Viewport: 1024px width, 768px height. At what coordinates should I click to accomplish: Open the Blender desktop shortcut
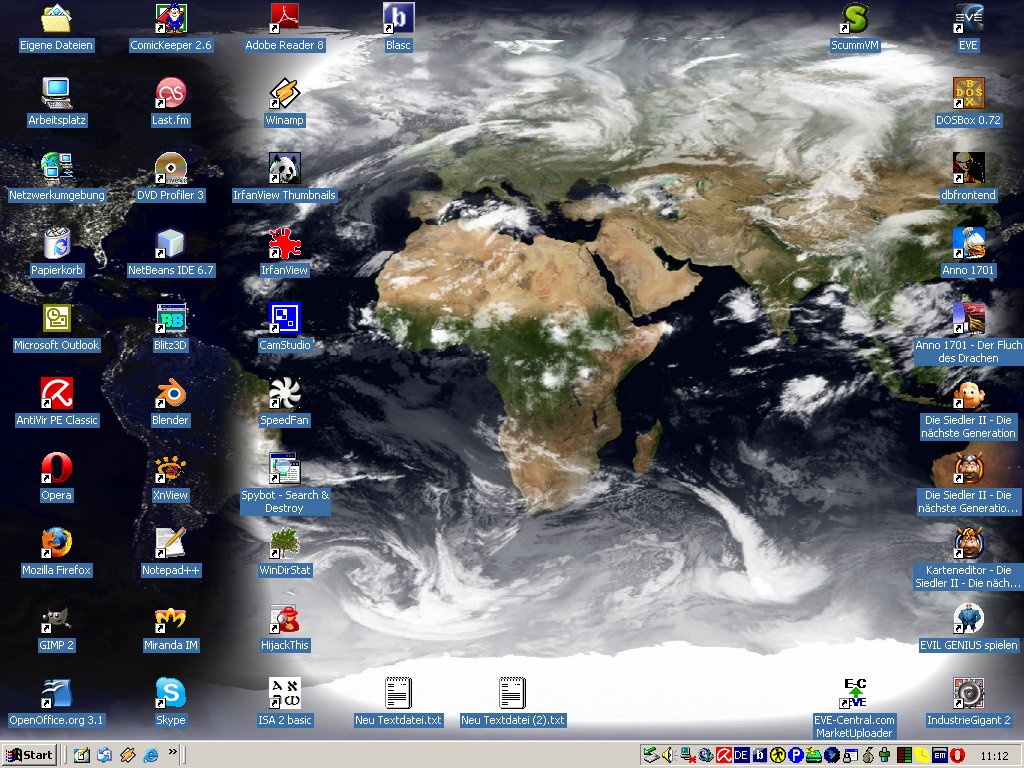pyautogui.click(x=170, y=394)
